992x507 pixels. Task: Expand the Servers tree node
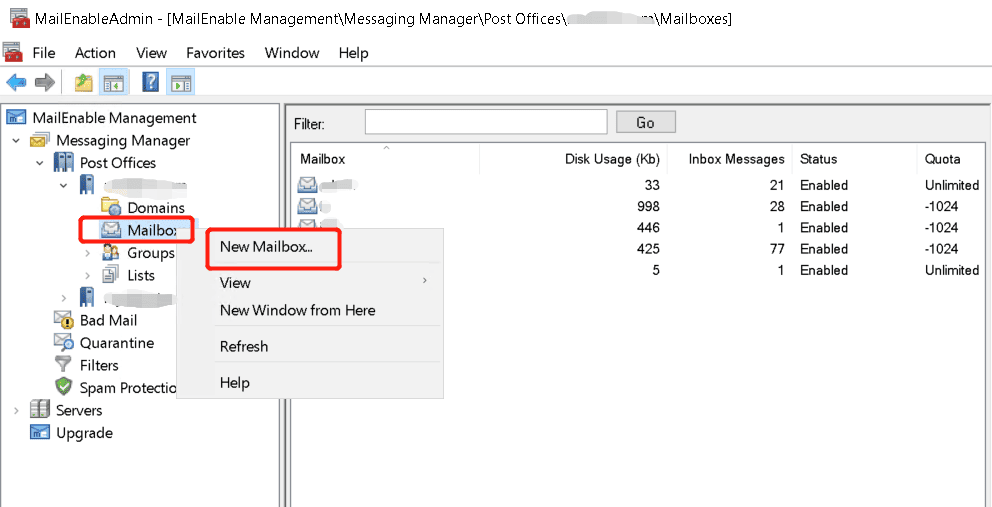point(16,411)
